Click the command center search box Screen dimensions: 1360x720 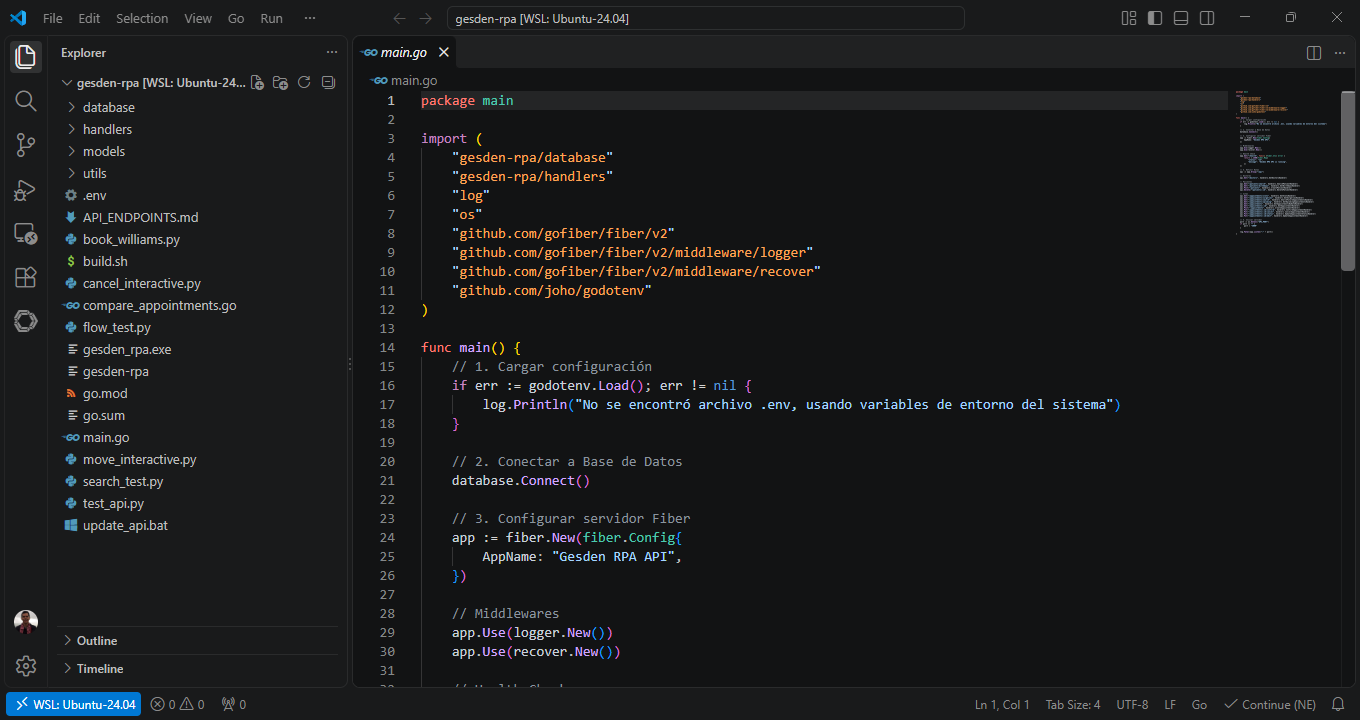pos(706,18)
